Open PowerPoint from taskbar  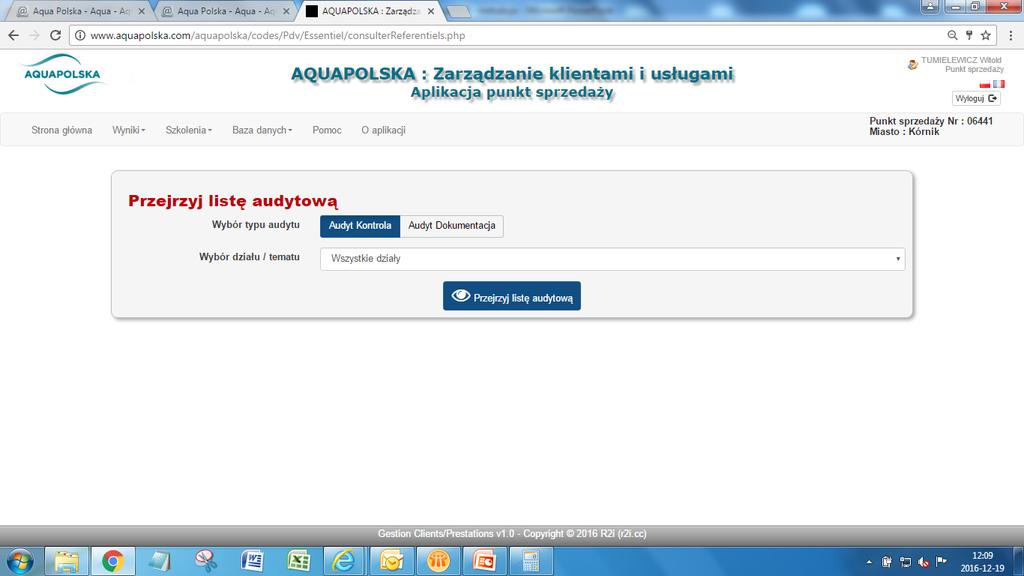485,561
